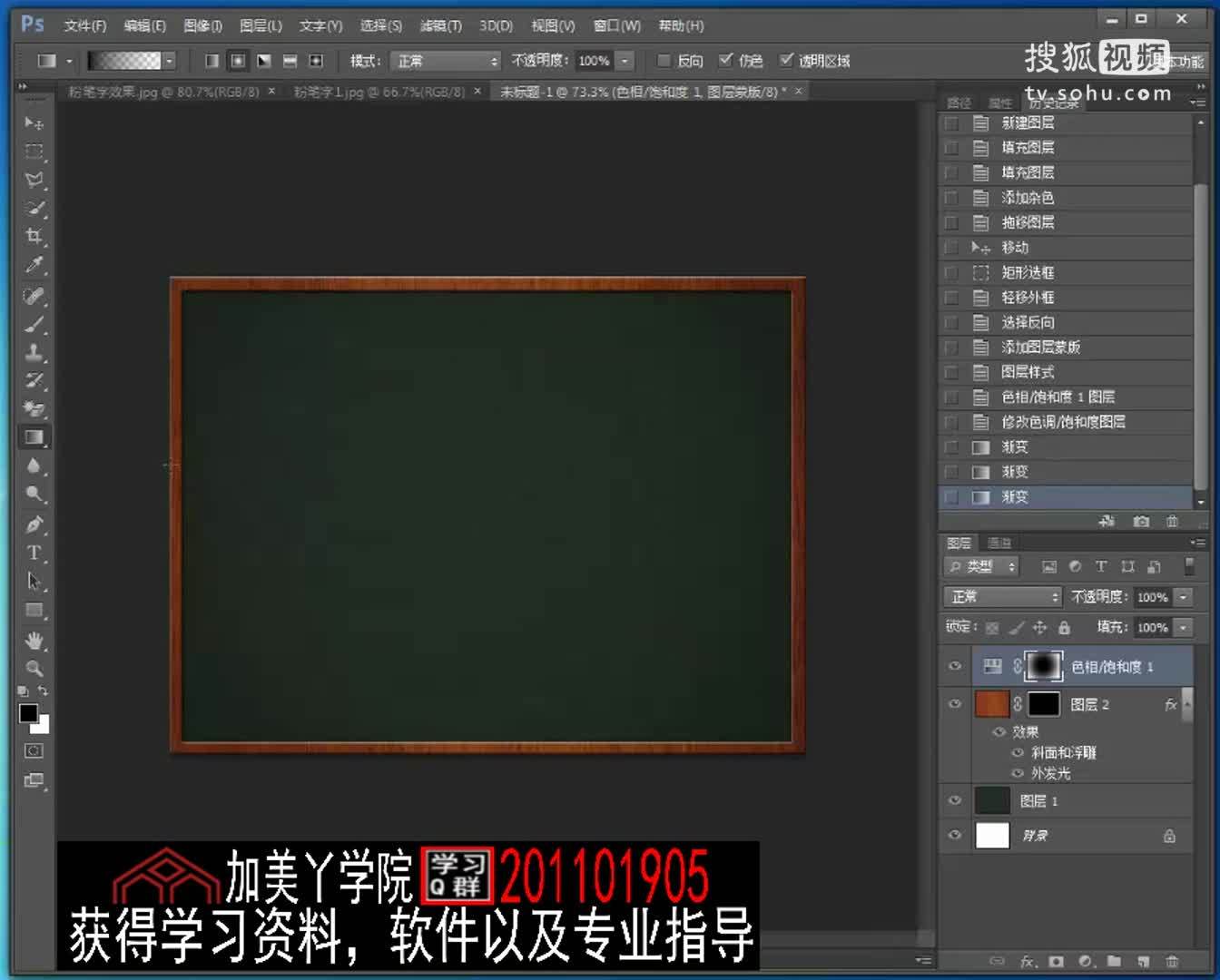Open layer blend mode 正常 dropdown
This screenshot has width=1220, height=980.
click(x=1002, y=596)
